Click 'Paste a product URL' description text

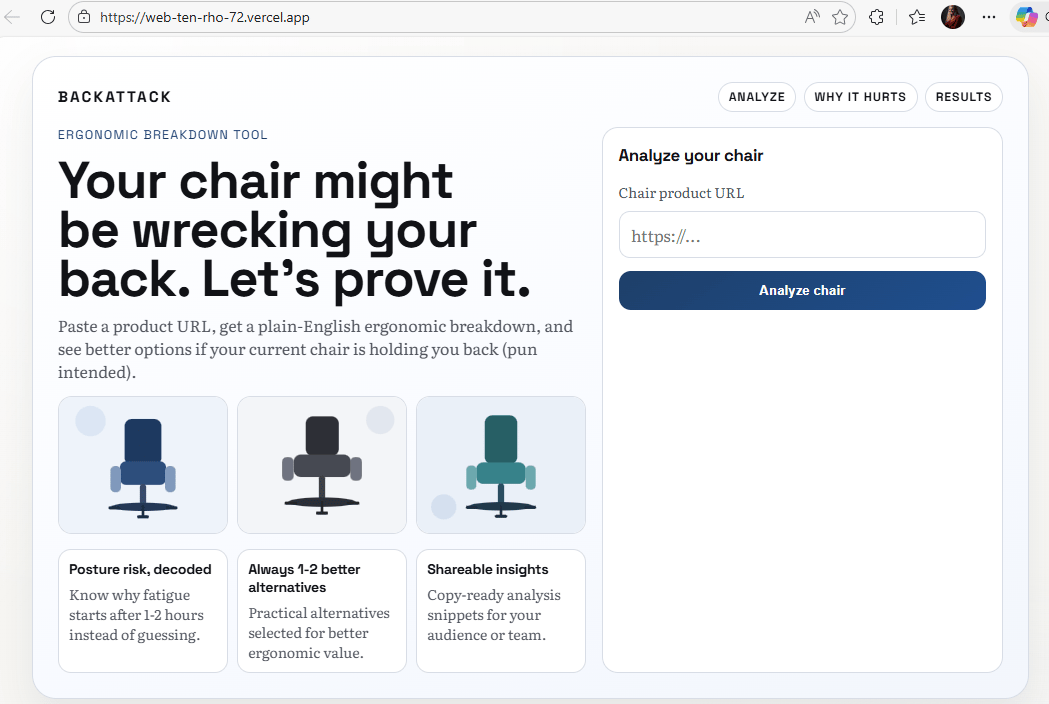tap(315, 349)
